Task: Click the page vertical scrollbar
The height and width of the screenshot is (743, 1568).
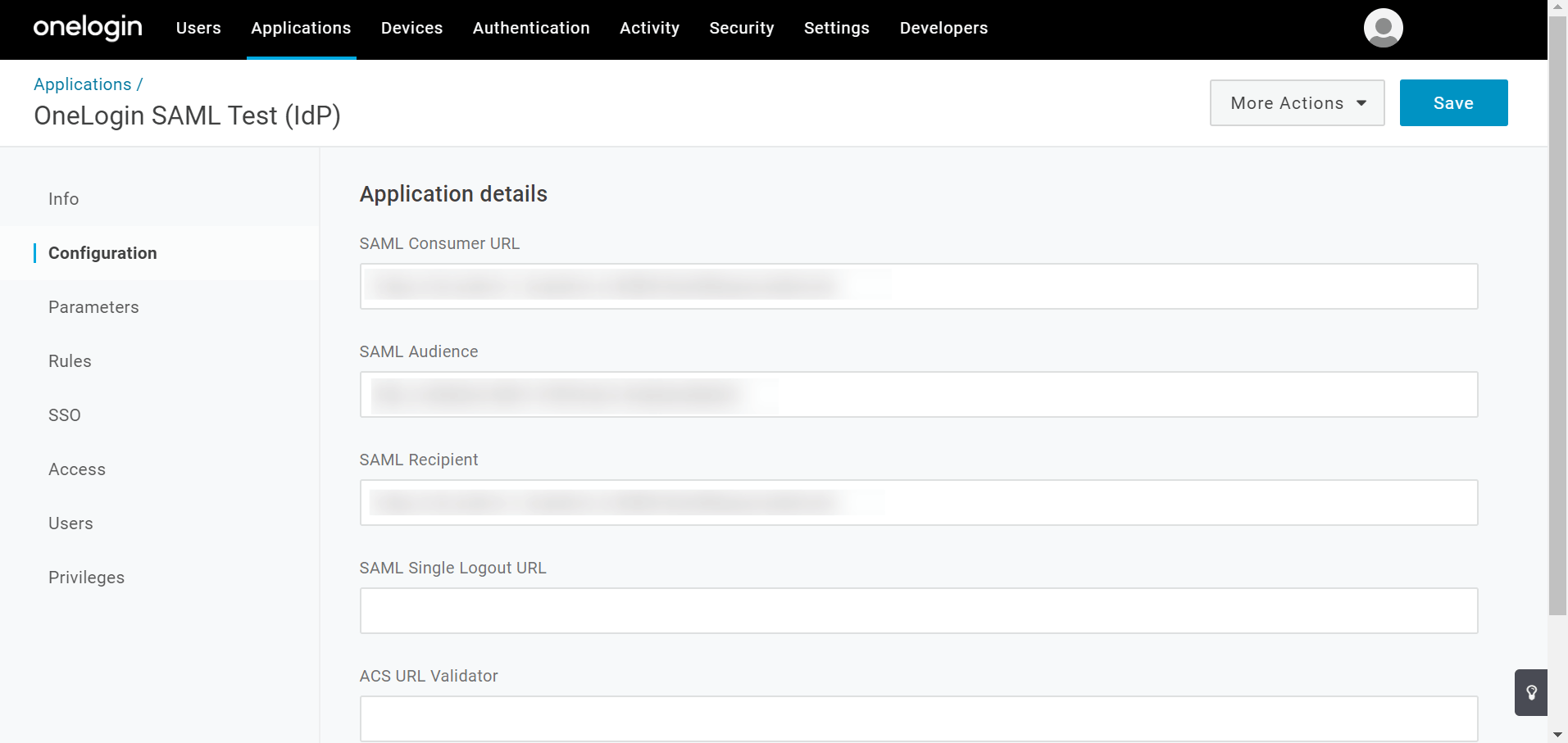Action: (x=1557, y=328)
